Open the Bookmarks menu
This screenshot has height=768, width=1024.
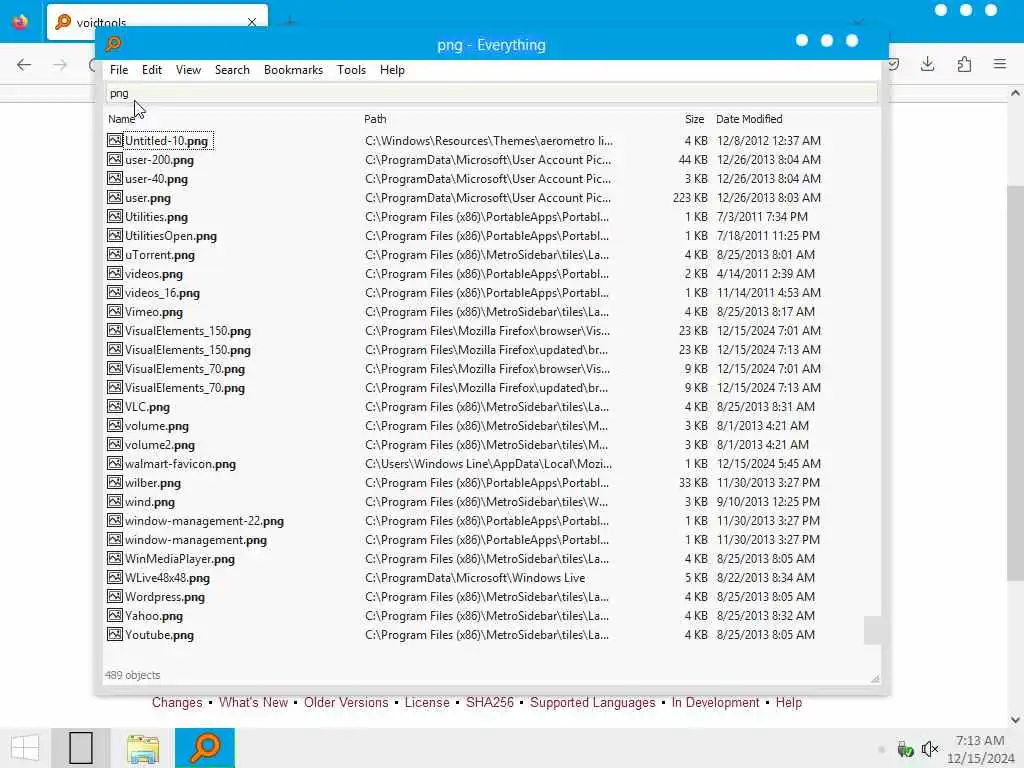pos(293,70)
